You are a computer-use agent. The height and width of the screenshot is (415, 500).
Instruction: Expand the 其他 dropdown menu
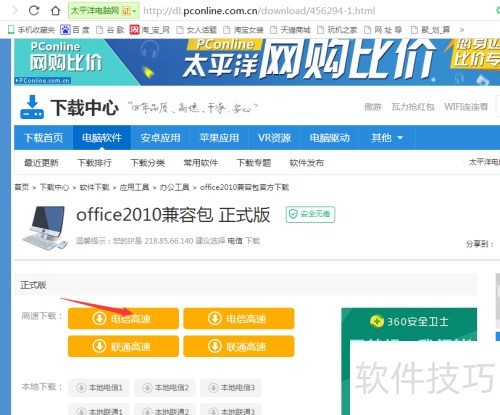[387, 138]
